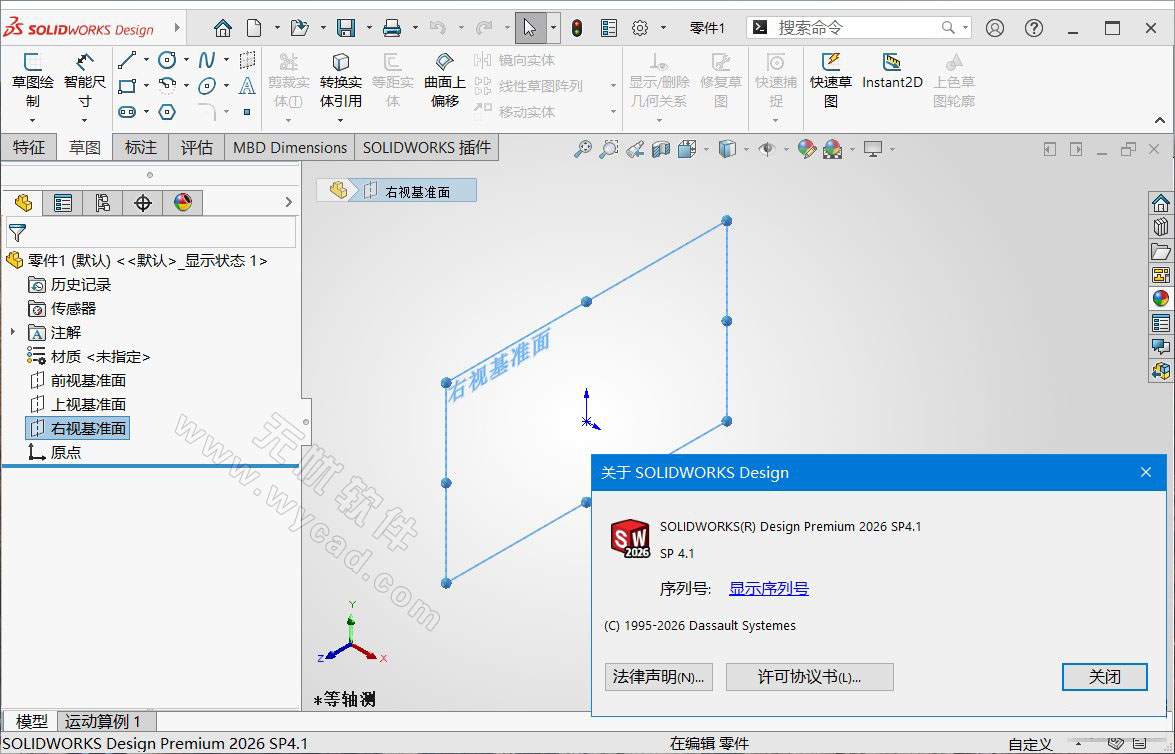Open an existing file
The width and height of the screenshot is (1175, 754).
pyautogui.click(x=300, y=28)
